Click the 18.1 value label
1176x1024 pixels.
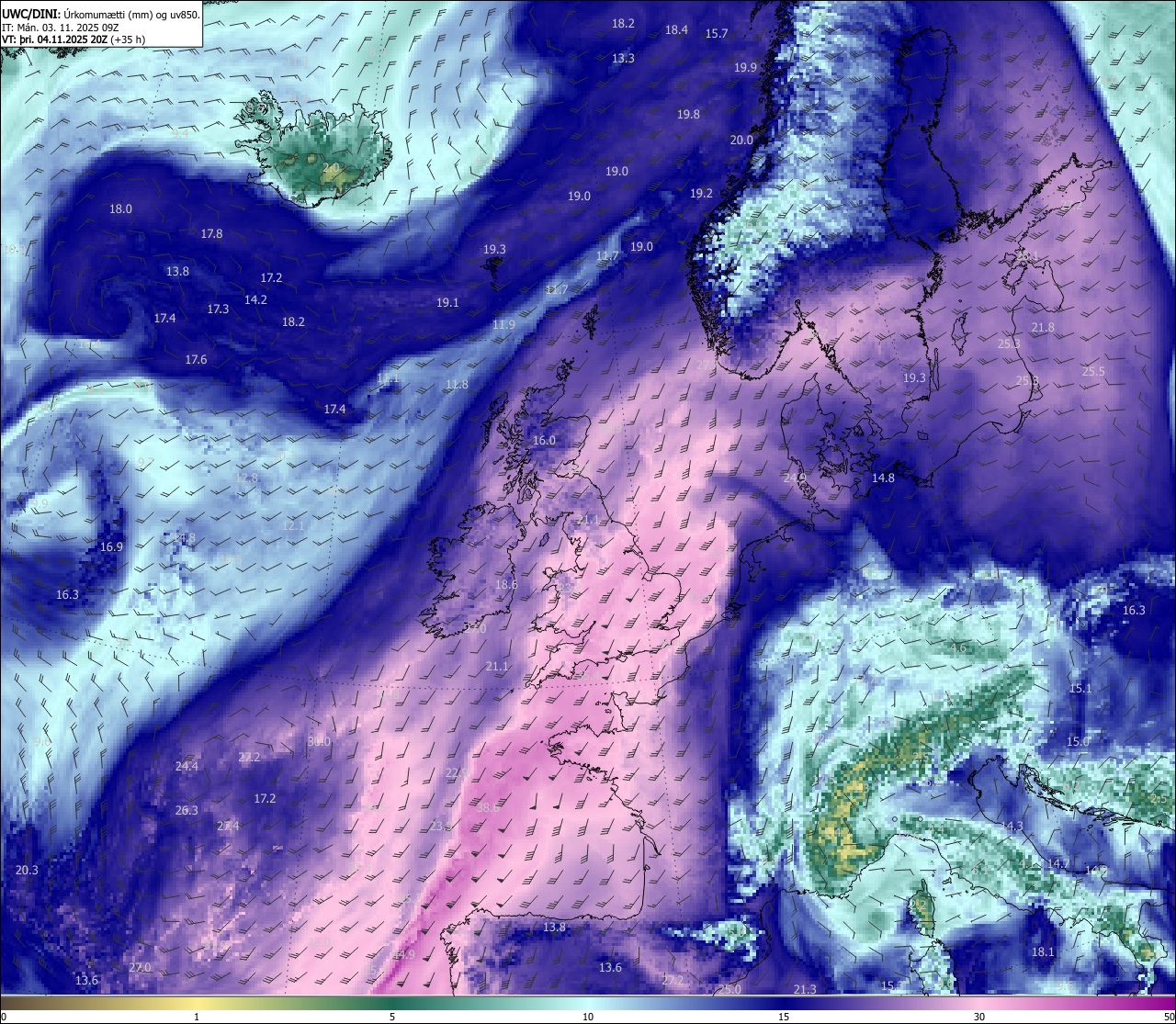(1043, 951)
